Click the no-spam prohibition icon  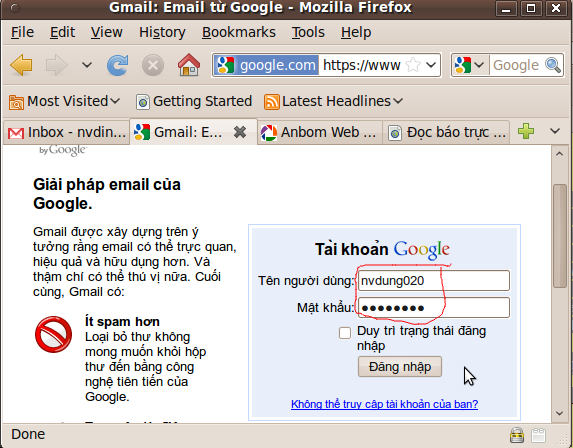pyautogui.click(x=53, y=334)
